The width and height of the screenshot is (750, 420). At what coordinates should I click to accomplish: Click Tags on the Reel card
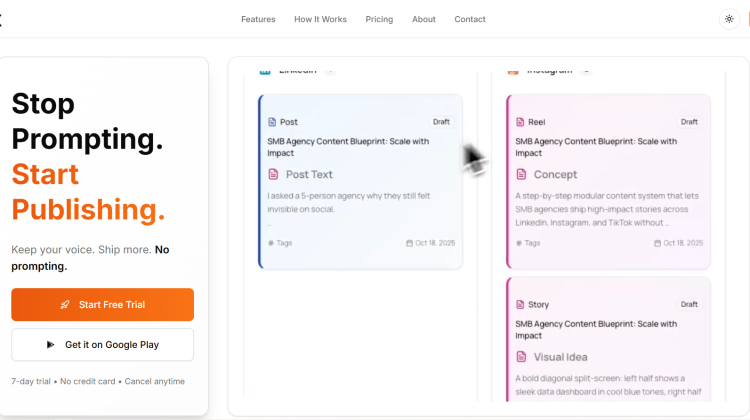point(528,243)
